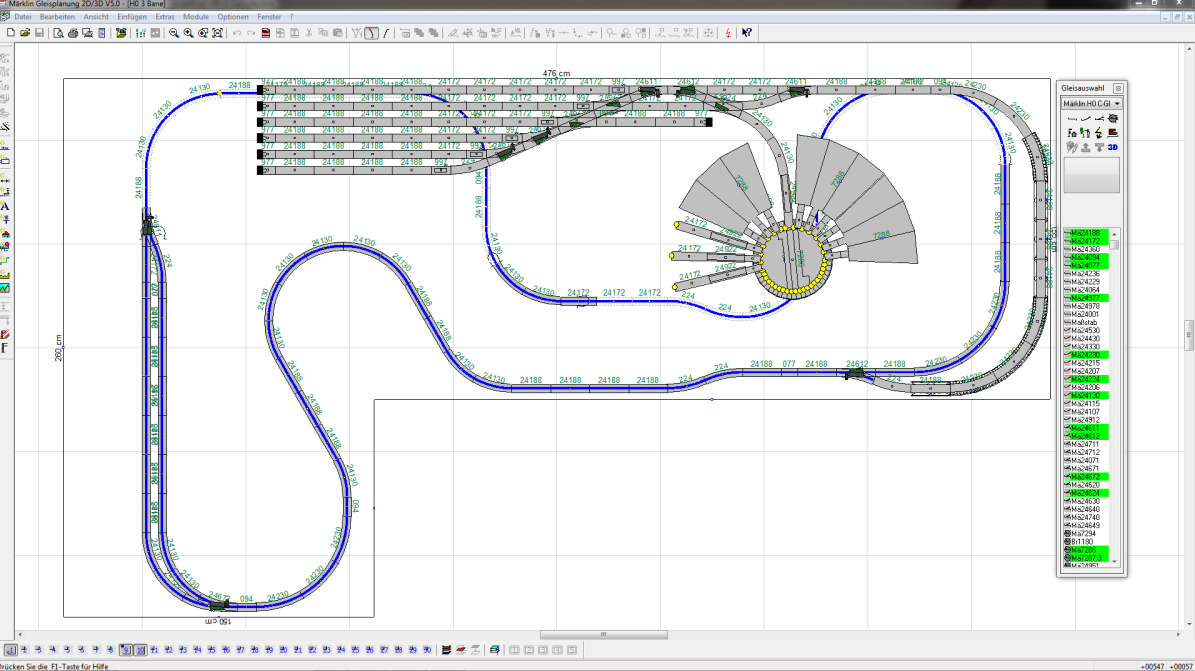Image resolution: width=1195 pixels, height=671 pixels.
Task: Toggle layer 9 button in the layer bar
Action: point(126,650)
